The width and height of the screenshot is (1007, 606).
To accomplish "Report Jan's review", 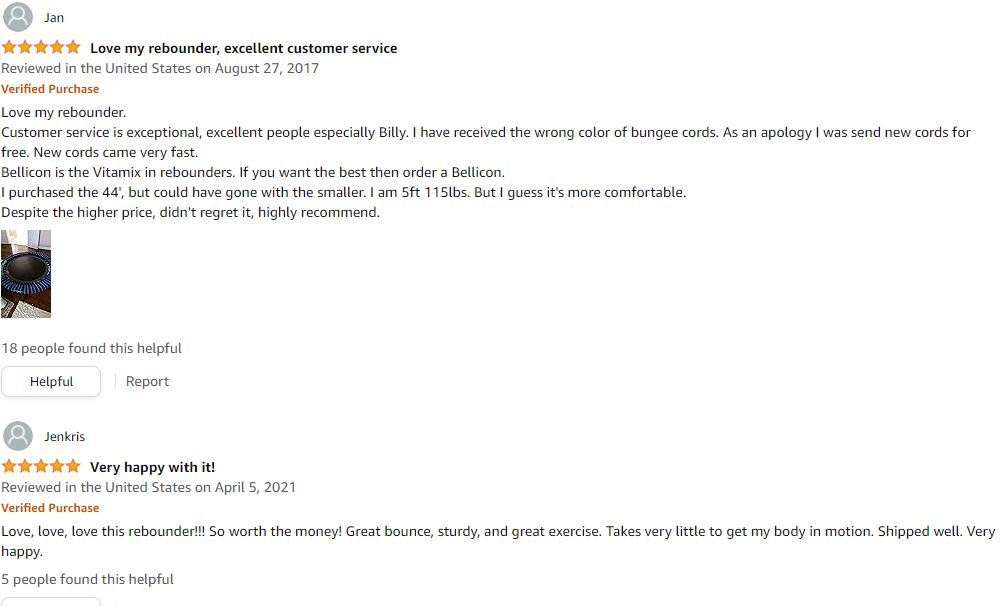I will point(147,381).
